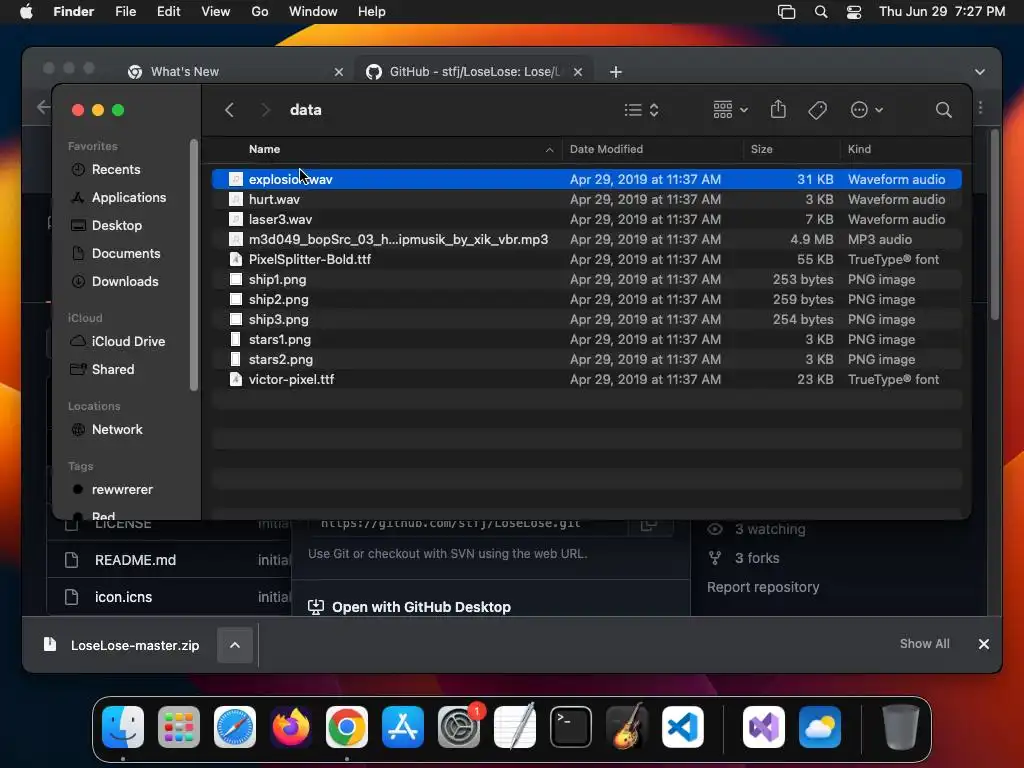Launch Terminal from the Dock
The height and width of the screenshot is (768, 1024).
[x=571, y=727]
